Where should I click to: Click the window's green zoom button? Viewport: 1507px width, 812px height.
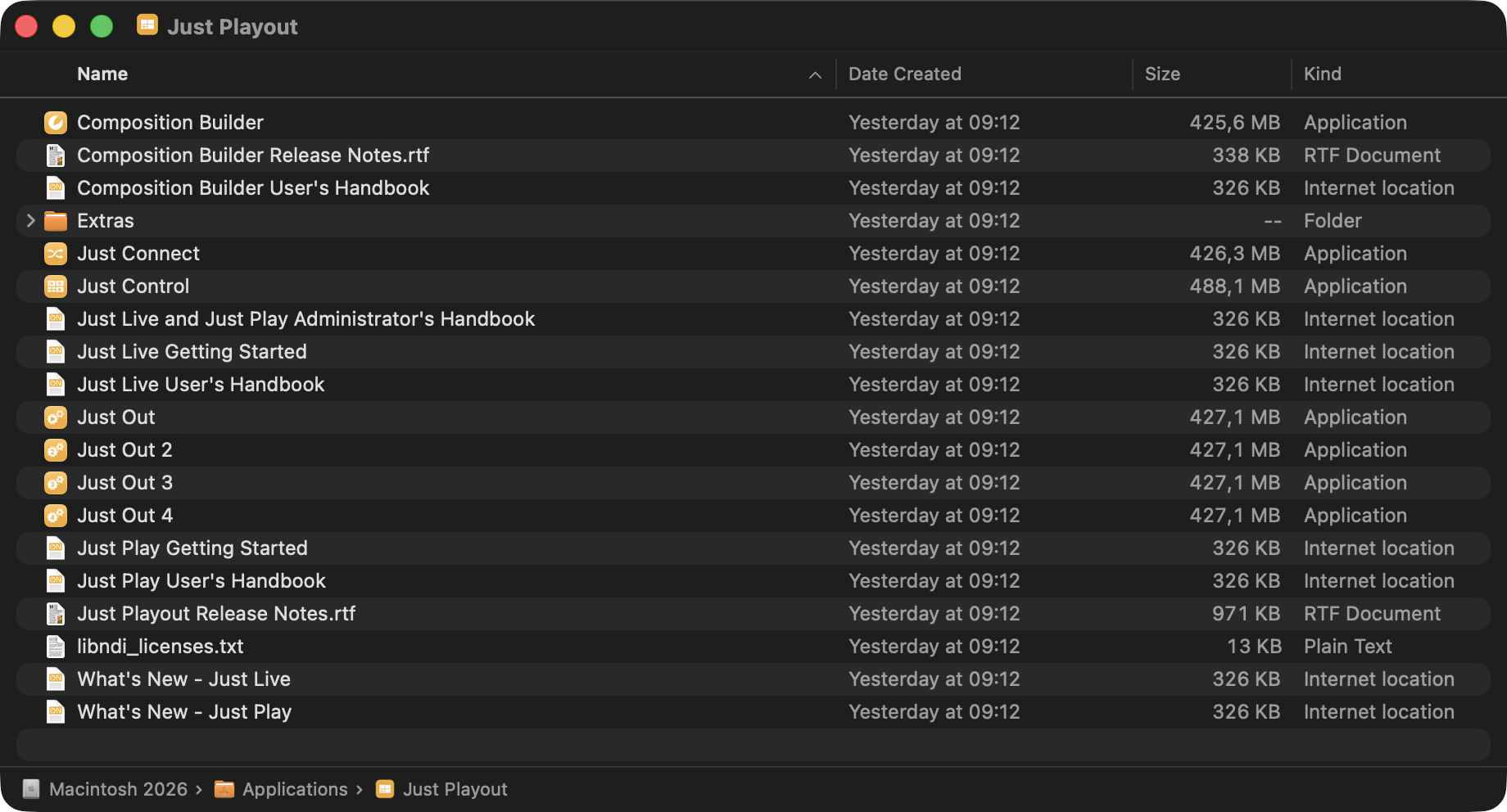coord(102,26)
